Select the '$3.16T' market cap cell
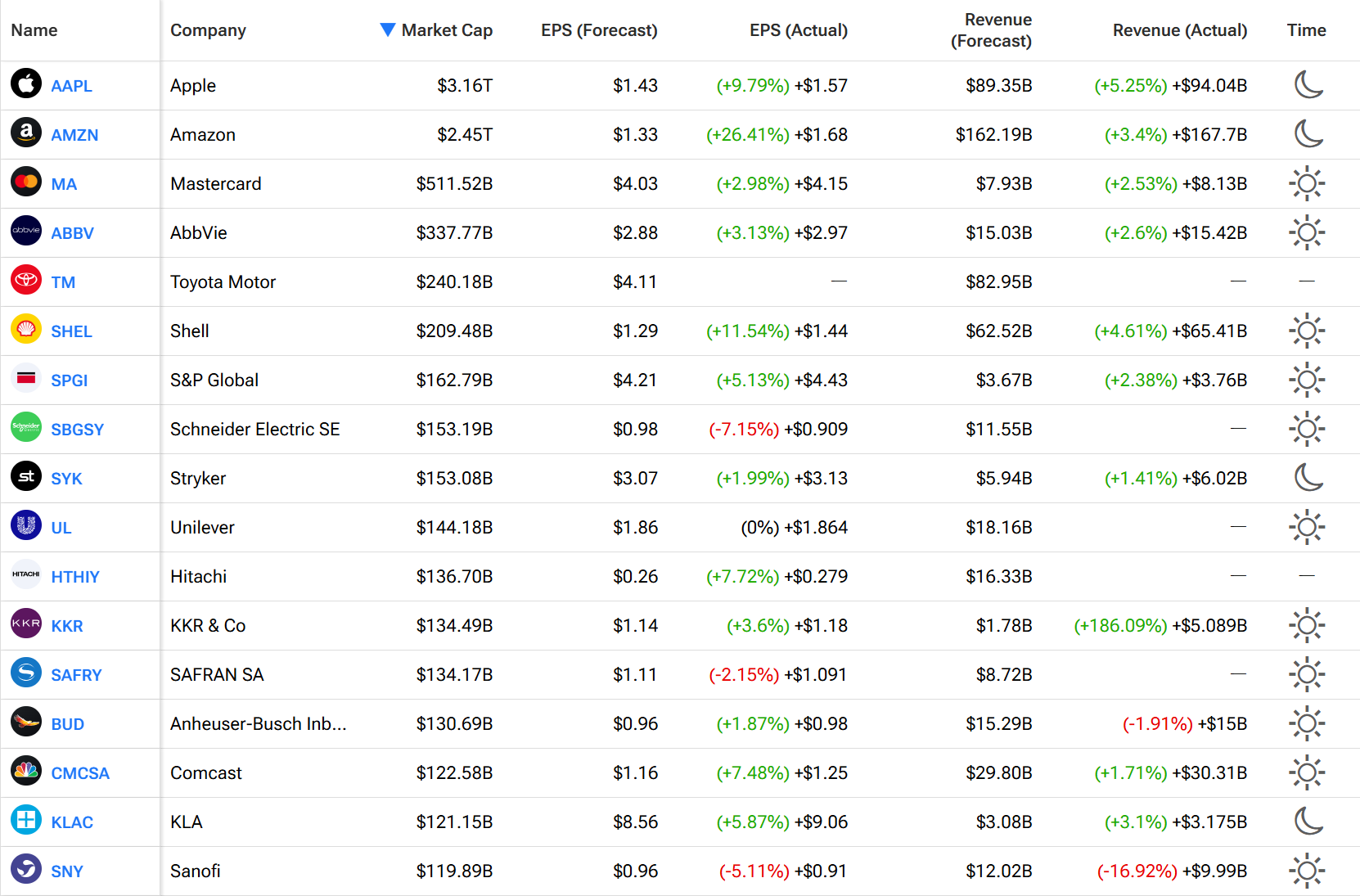The image size is (1360, 896). point(465,86)
